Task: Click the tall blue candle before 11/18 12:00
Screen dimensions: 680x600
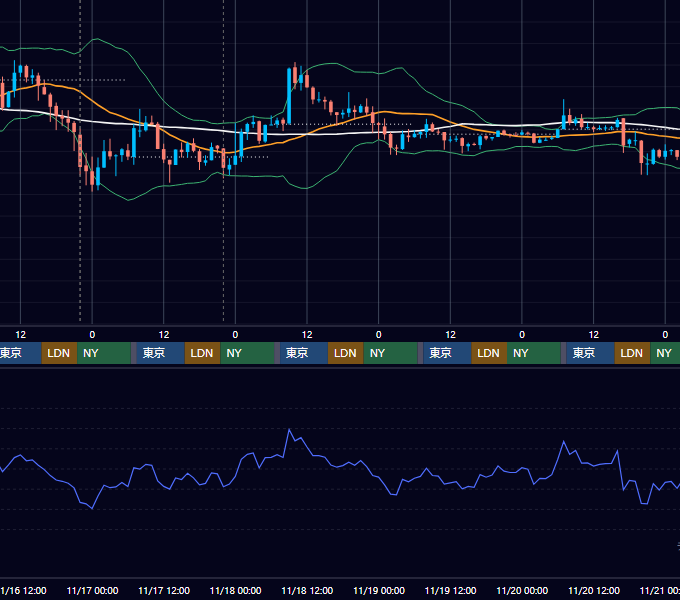Action: 289,96
